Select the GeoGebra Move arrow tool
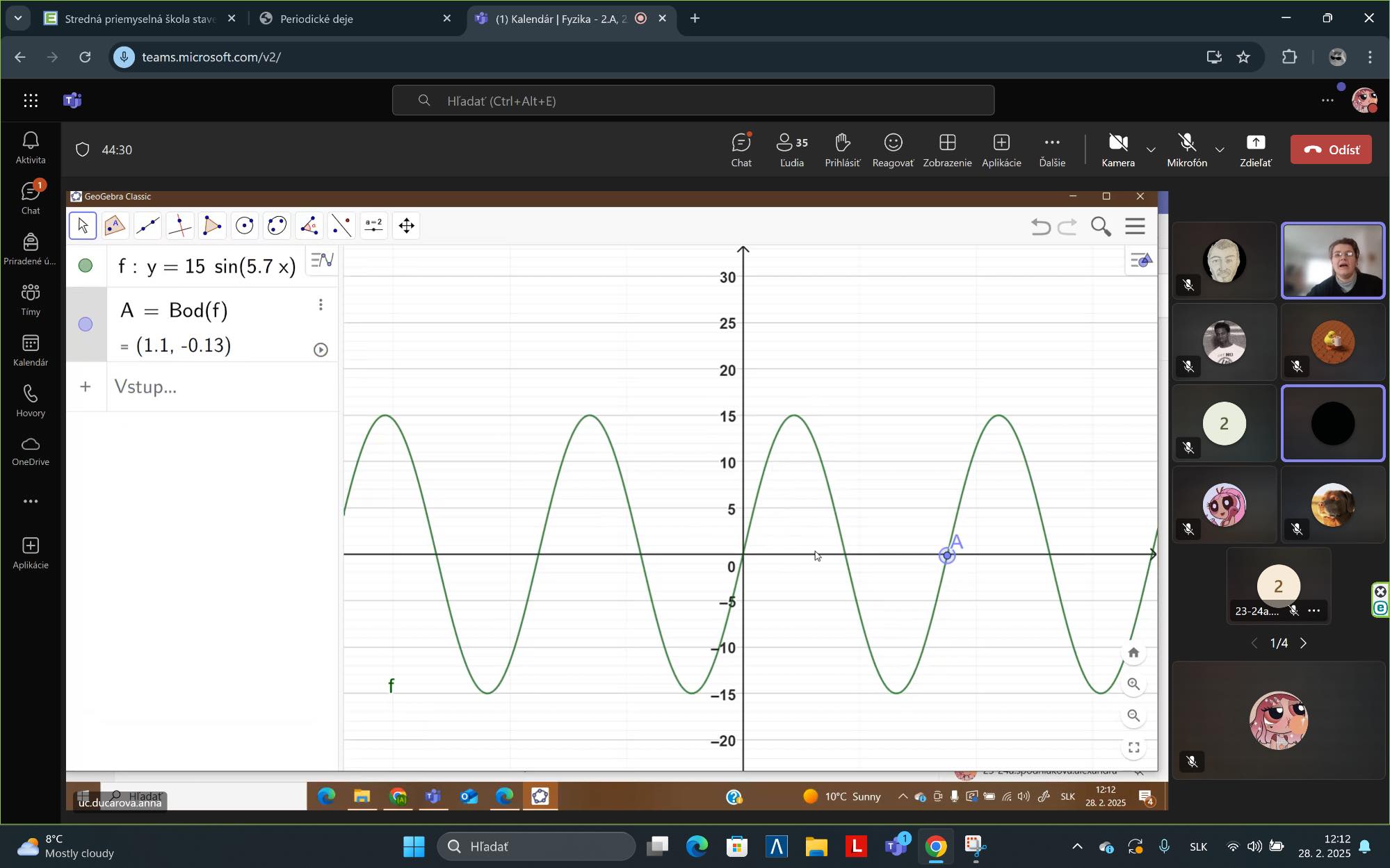1390x868 pixels. coord(83,226)
